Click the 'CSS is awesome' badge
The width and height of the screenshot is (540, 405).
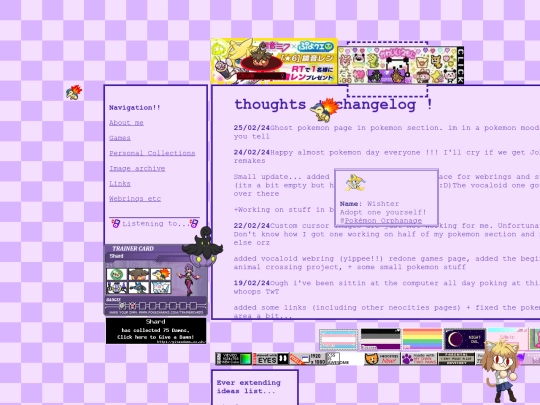tap(344, 359)
